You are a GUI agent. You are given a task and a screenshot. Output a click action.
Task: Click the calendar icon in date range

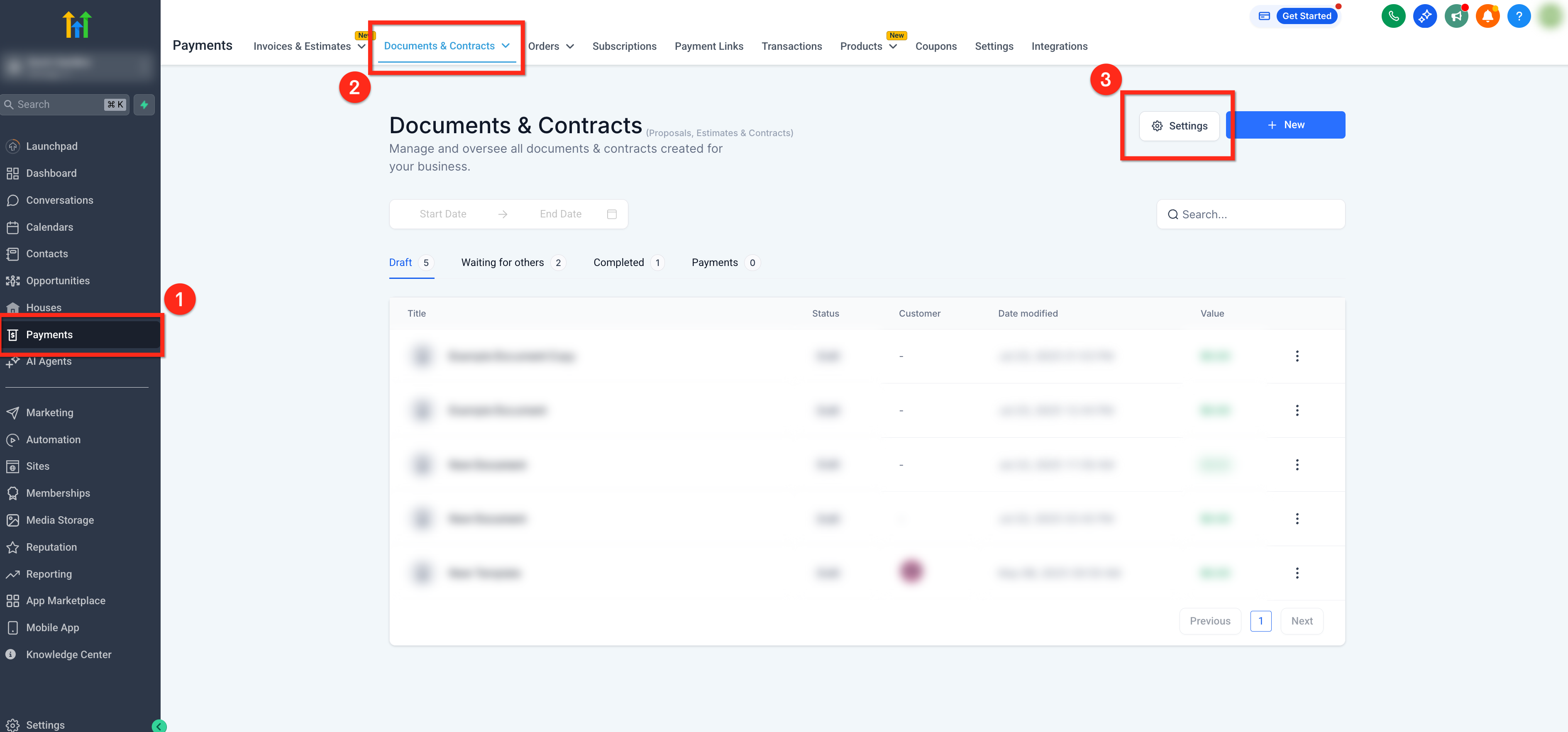[612, 214]
